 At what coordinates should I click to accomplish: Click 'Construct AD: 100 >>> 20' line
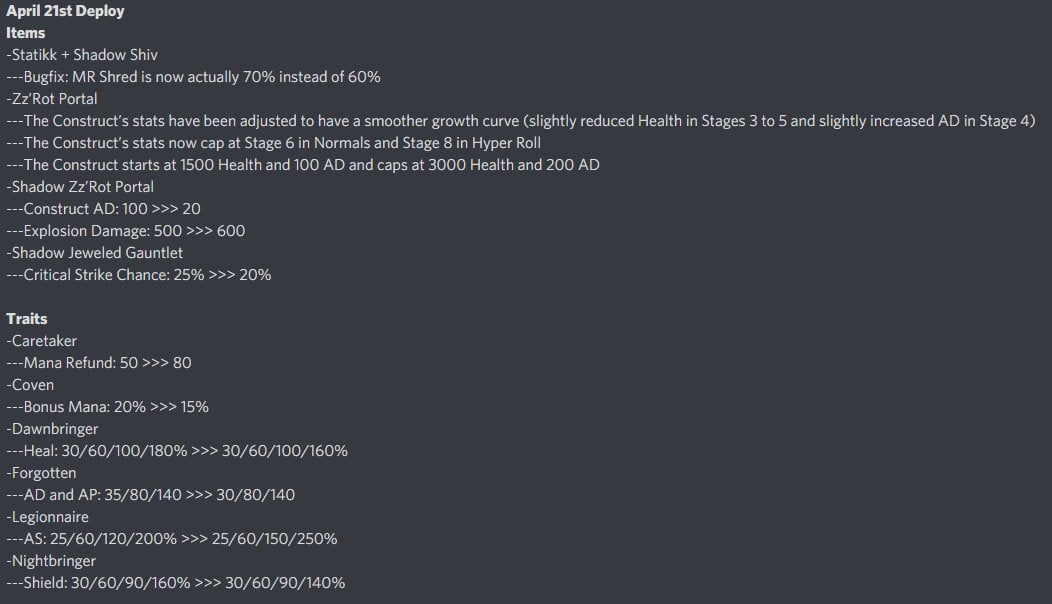pos(103,209)
